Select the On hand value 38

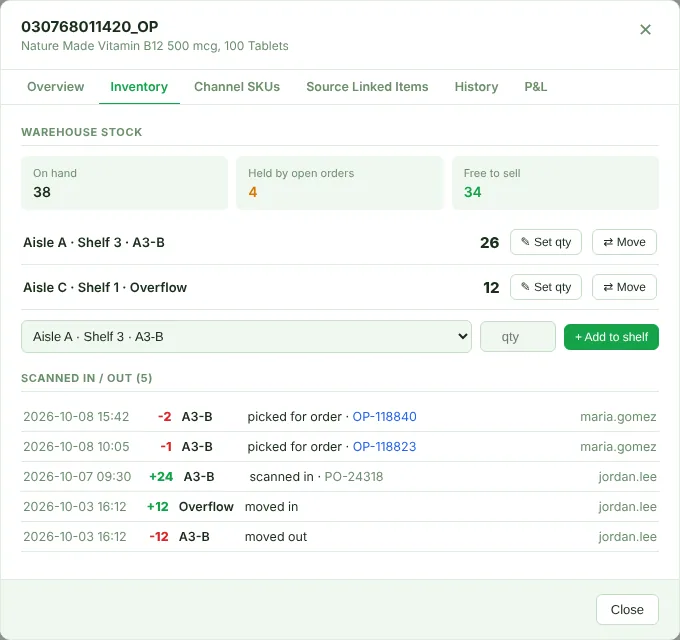click(x=42, y=192)
